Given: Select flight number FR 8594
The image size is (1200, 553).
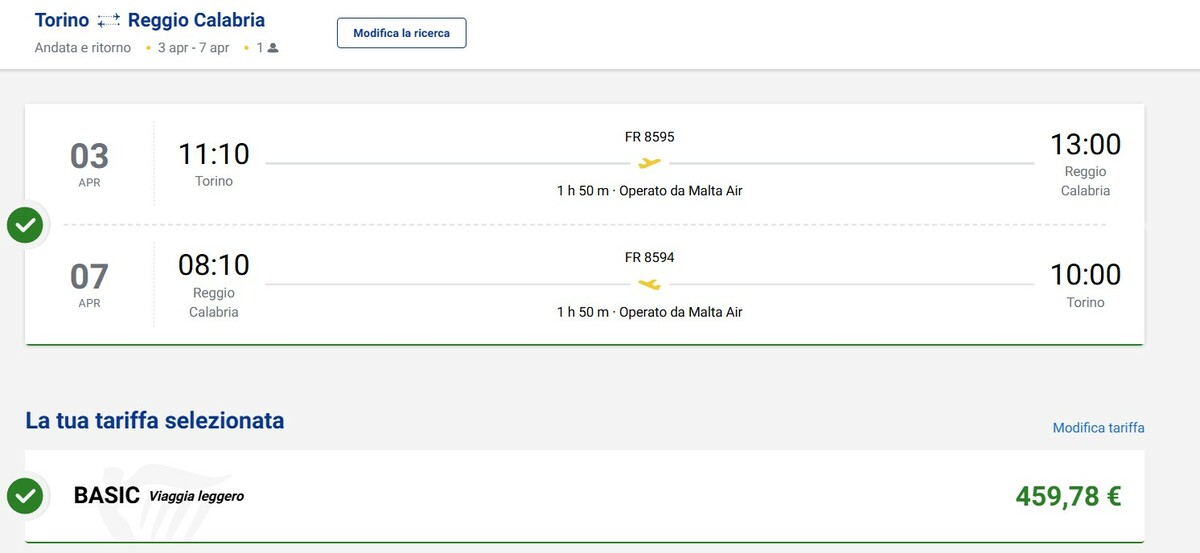Looking at the screenshot, I should tap(650, 257).
